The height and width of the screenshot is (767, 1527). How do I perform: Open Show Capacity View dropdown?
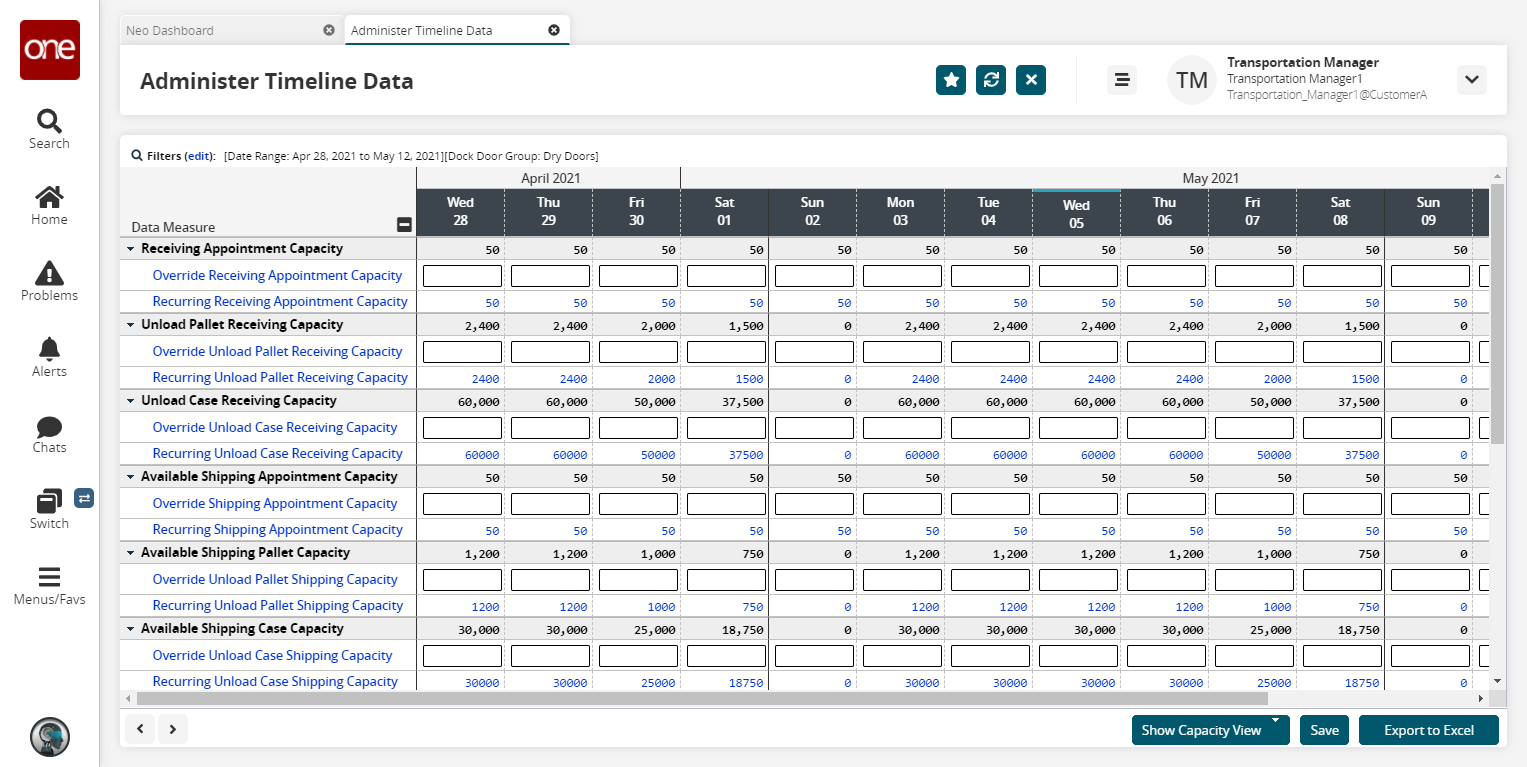tap(1210, 730)
